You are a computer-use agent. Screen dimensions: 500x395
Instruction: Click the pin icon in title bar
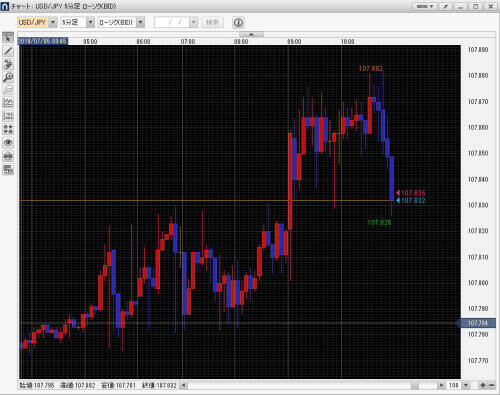point(445,6)
